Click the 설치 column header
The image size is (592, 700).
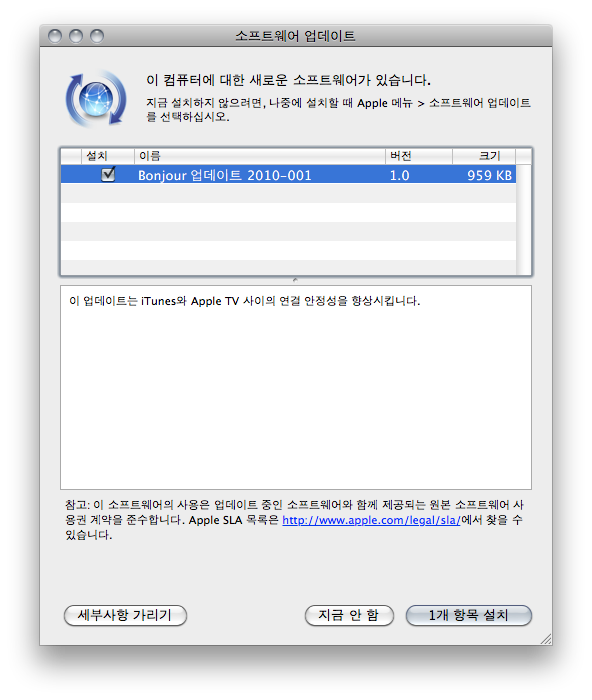(108, 156)
